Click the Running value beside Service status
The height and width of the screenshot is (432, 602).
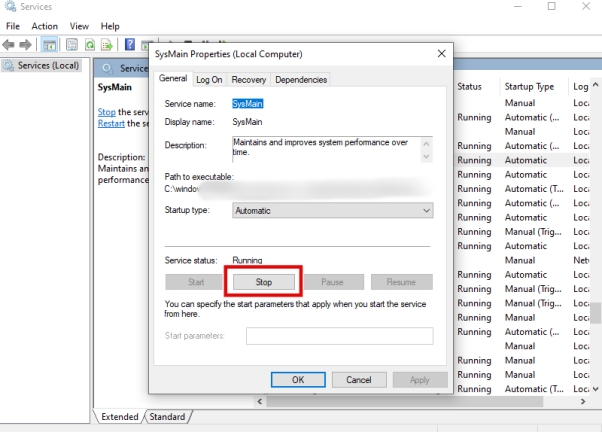pos(247,260)
